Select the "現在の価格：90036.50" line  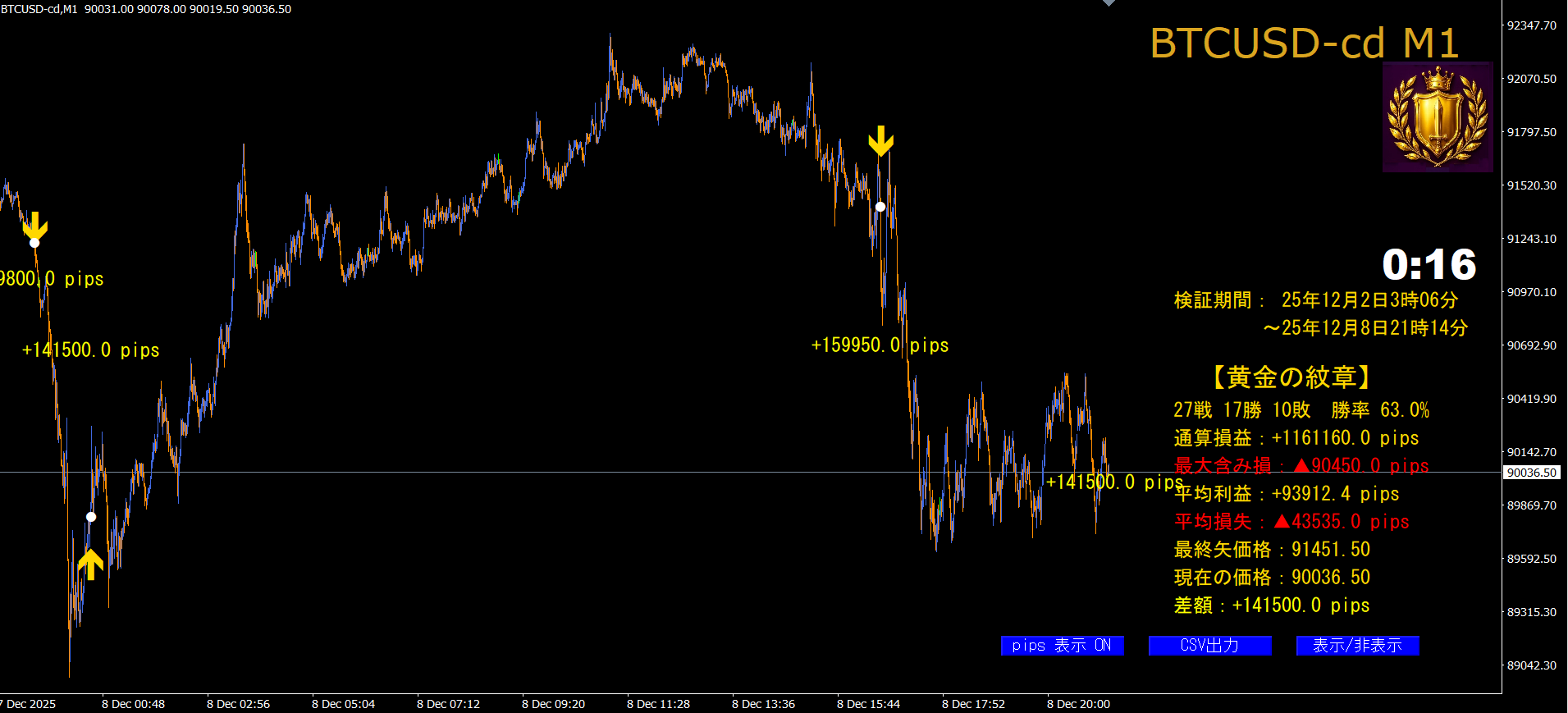[1272, 578]
